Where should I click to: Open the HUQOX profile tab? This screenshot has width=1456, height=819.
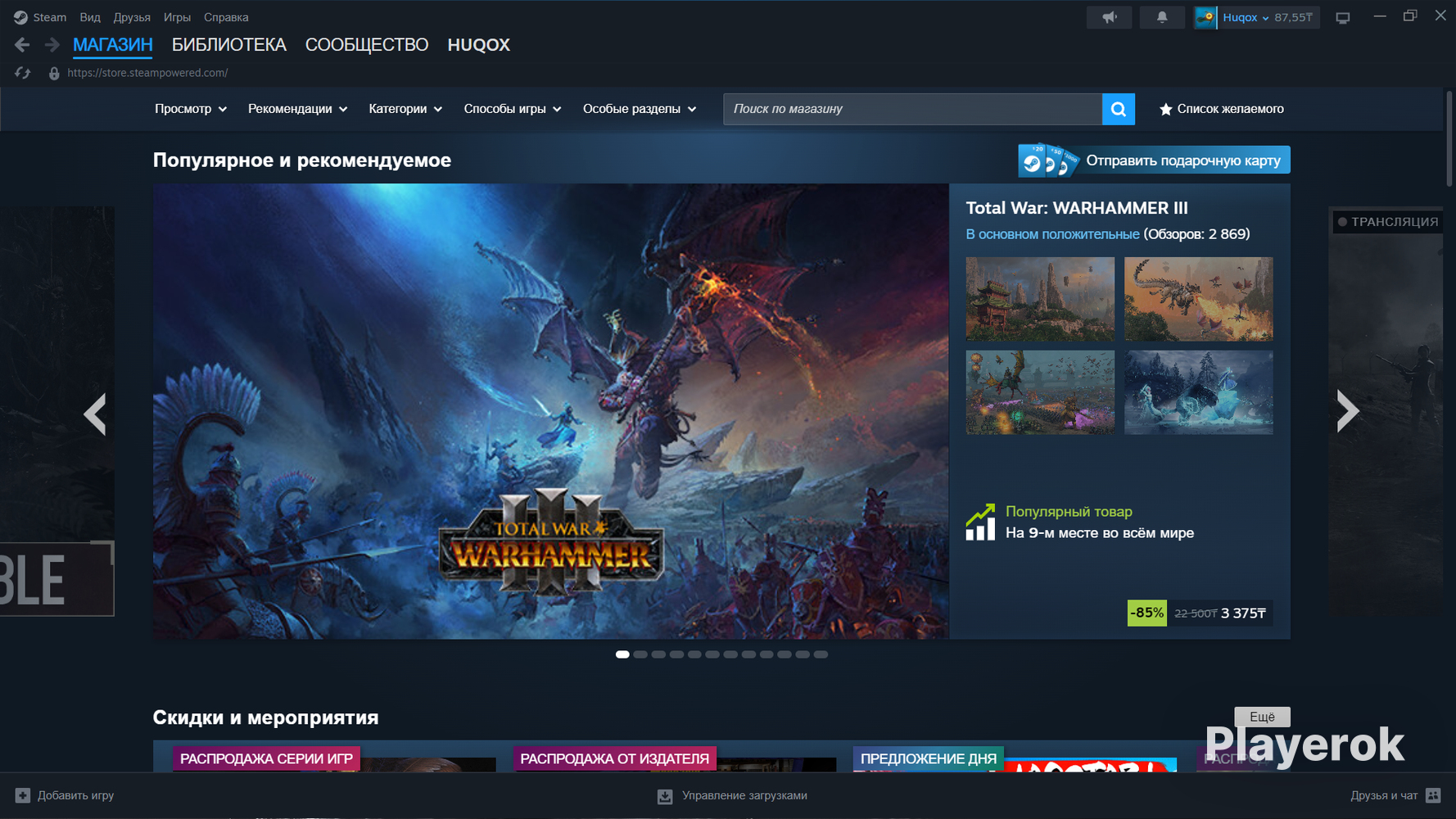(x=479, y=45)
